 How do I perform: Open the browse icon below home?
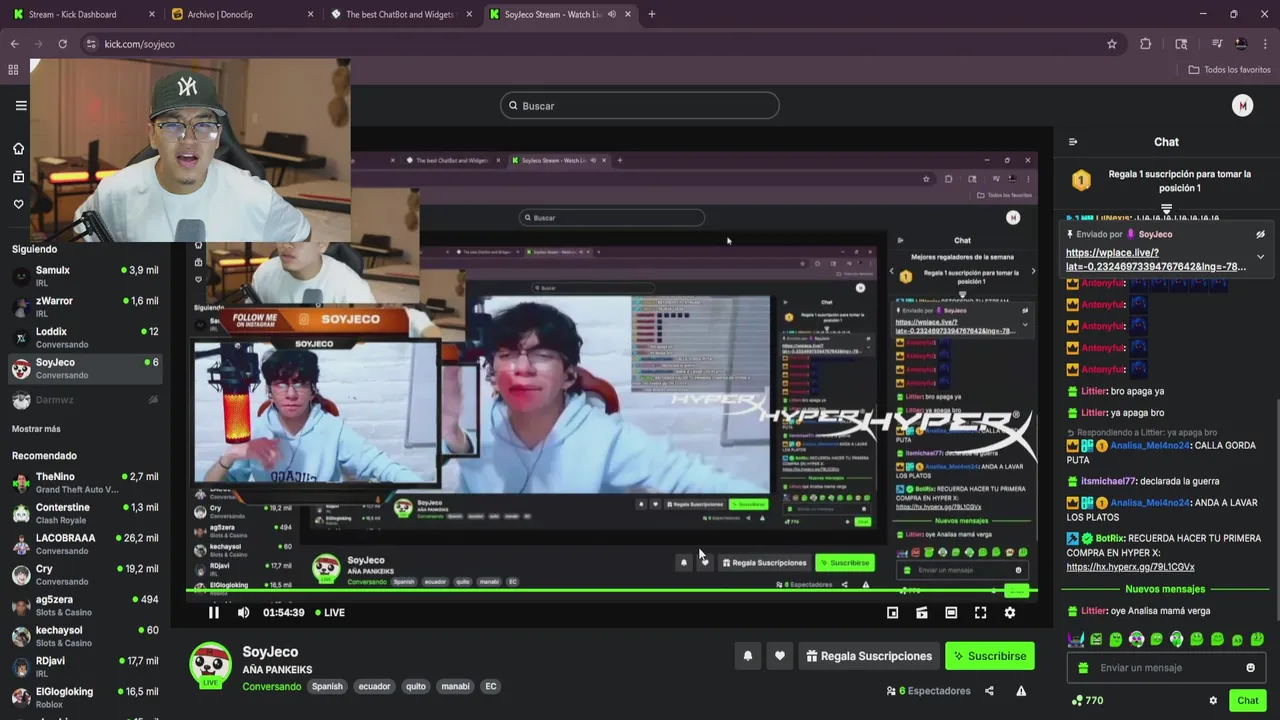18,177
